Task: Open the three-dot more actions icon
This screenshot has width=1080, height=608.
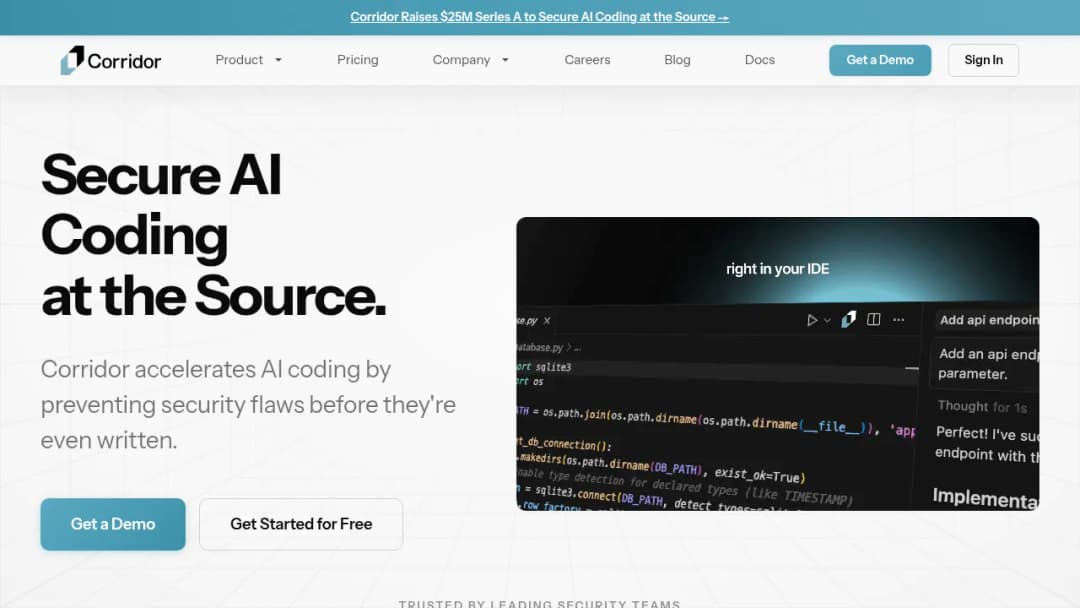Action: pos(898,319)
